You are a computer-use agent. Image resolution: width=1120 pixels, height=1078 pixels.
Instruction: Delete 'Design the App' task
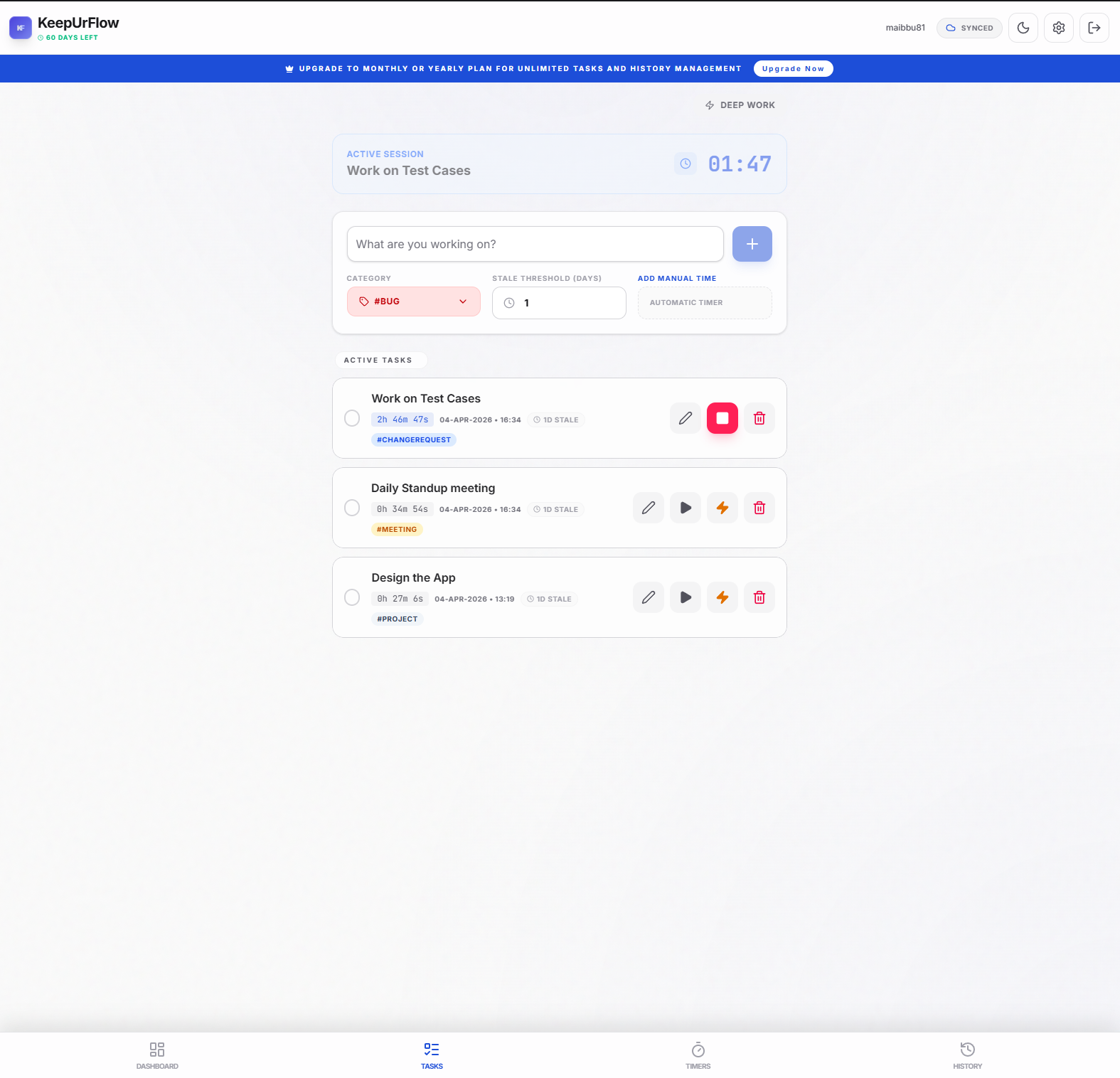click(759, 597)
